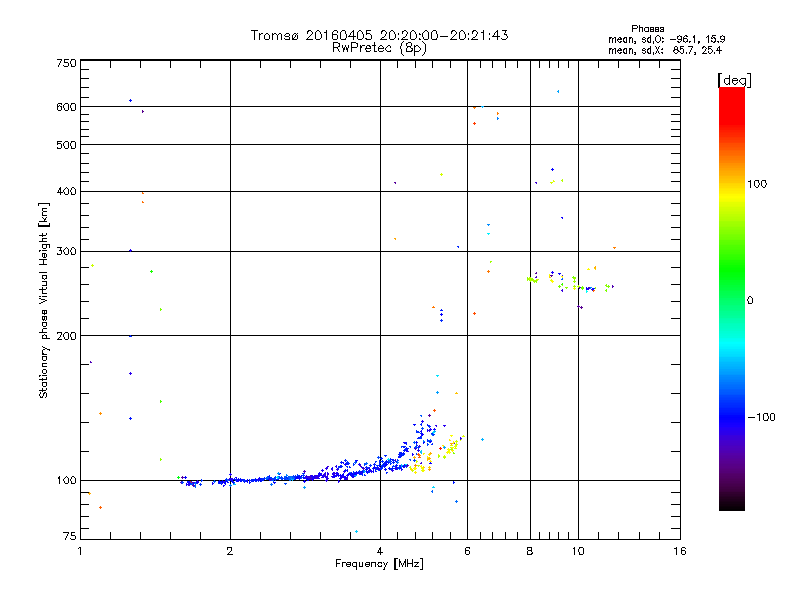Click the "600" height axis tick label
Viewport: 800px width, 600px height.
(x=66, y=107)
